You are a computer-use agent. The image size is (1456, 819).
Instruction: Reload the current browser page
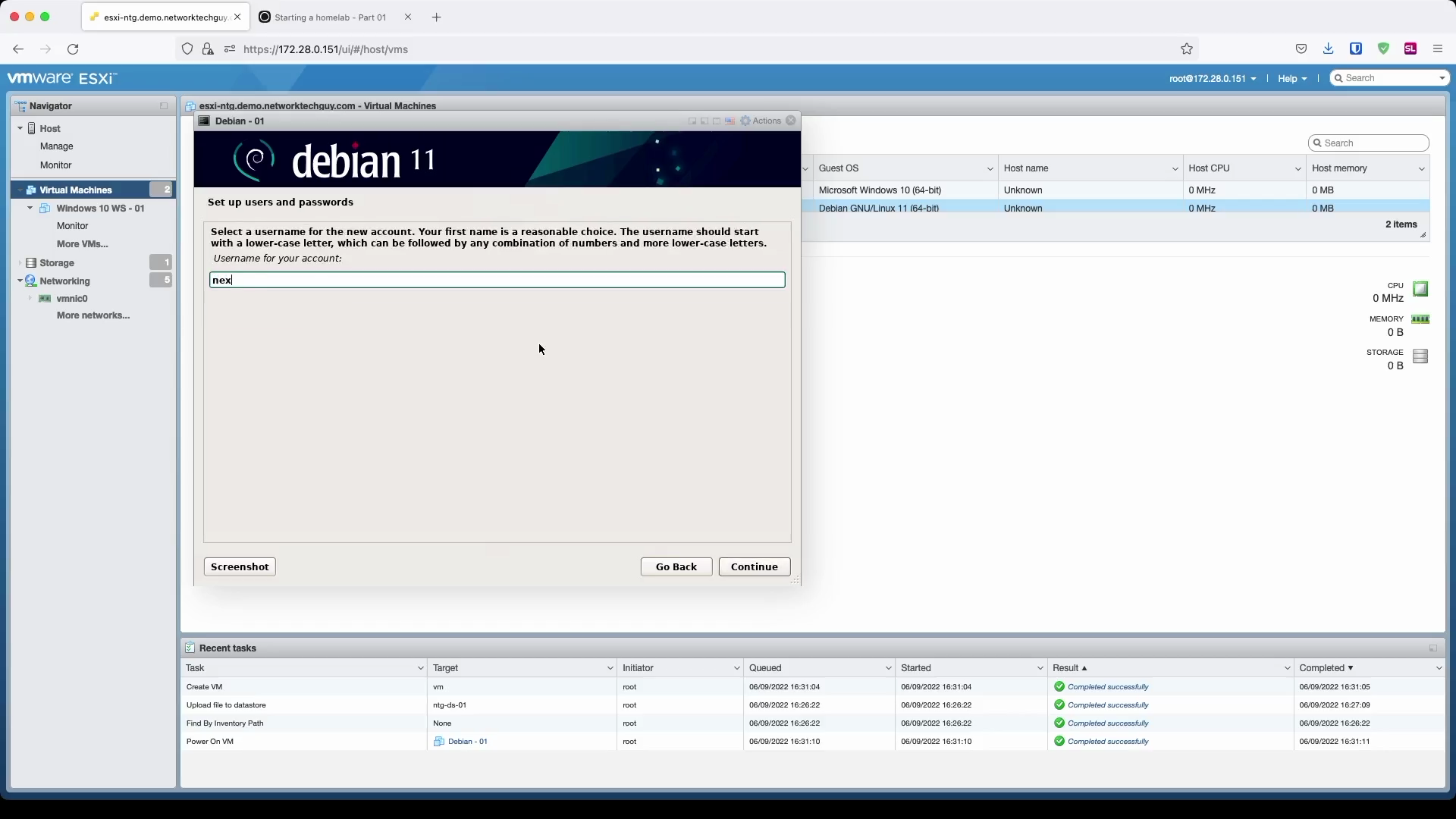[73, 49]
